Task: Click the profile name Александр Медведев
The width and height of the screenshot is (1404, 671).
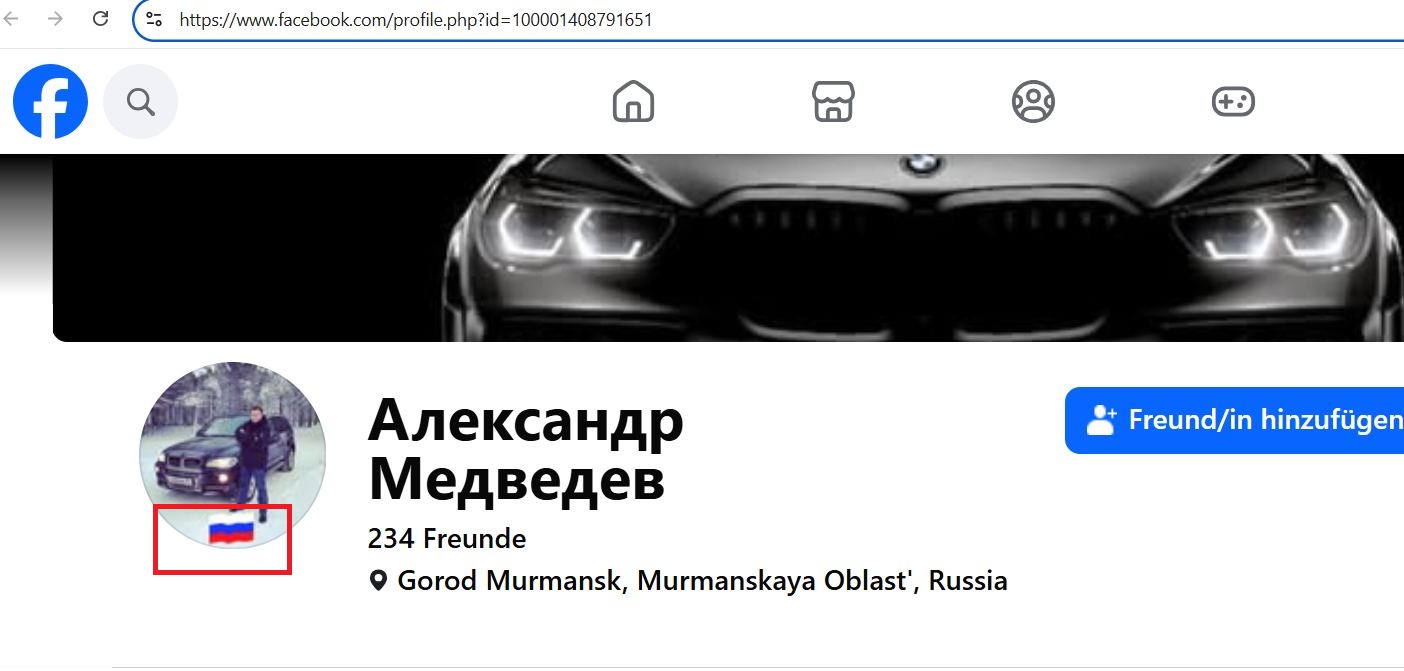Action: tap(526, 450)
